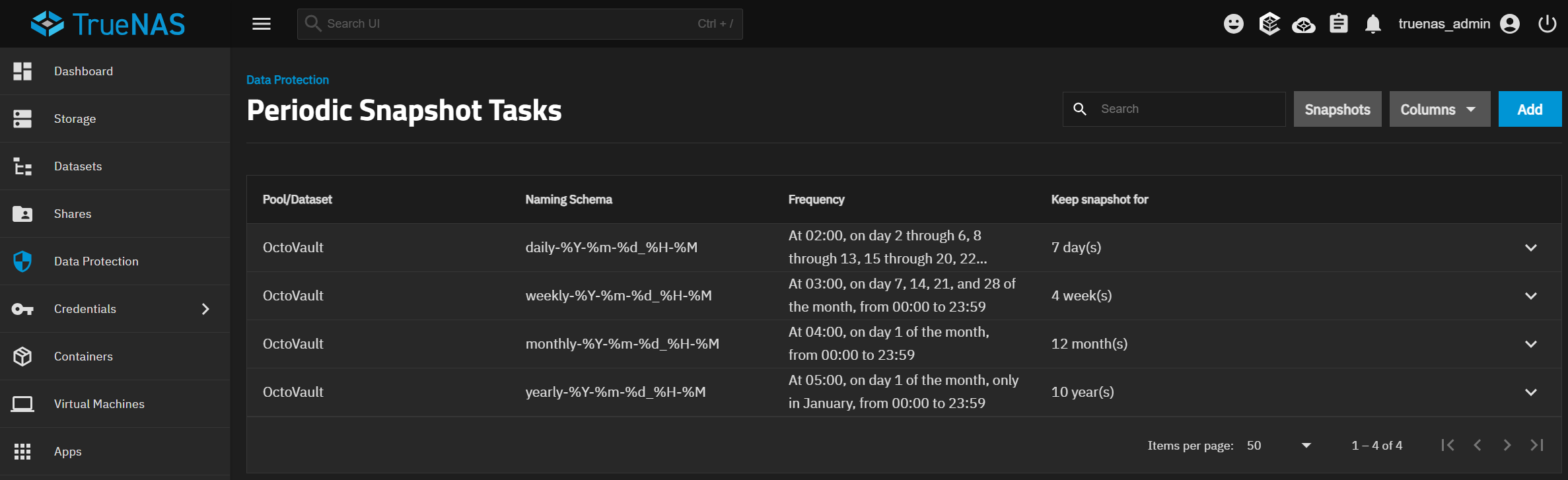Open the Jobs clipboard icon
Image resolution: width=1568 pixels, height=480 pixels.
click(1338, 24)
